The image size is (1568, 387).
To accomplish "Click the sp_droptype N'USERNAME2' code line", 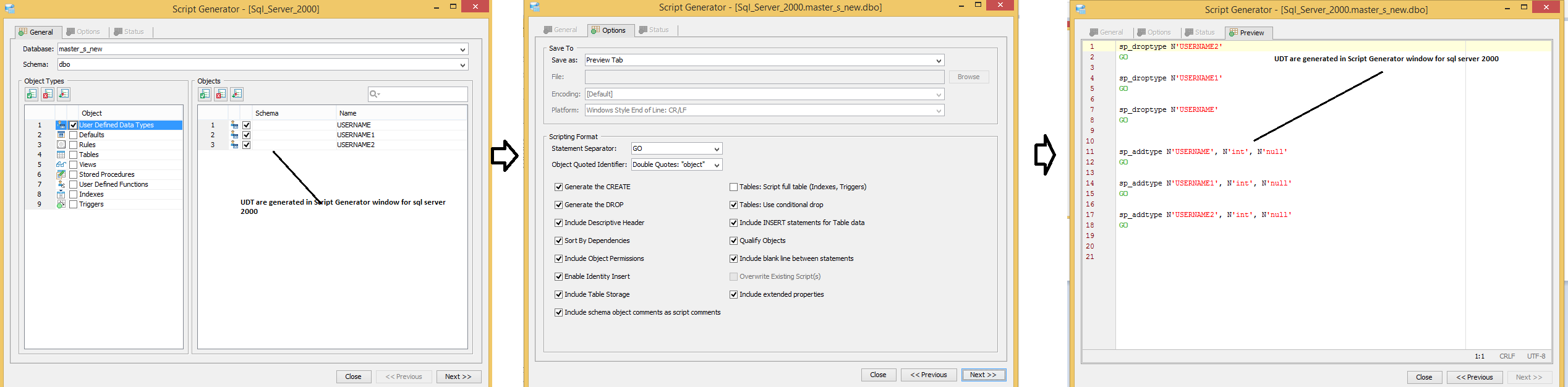I will point(1170,46).
